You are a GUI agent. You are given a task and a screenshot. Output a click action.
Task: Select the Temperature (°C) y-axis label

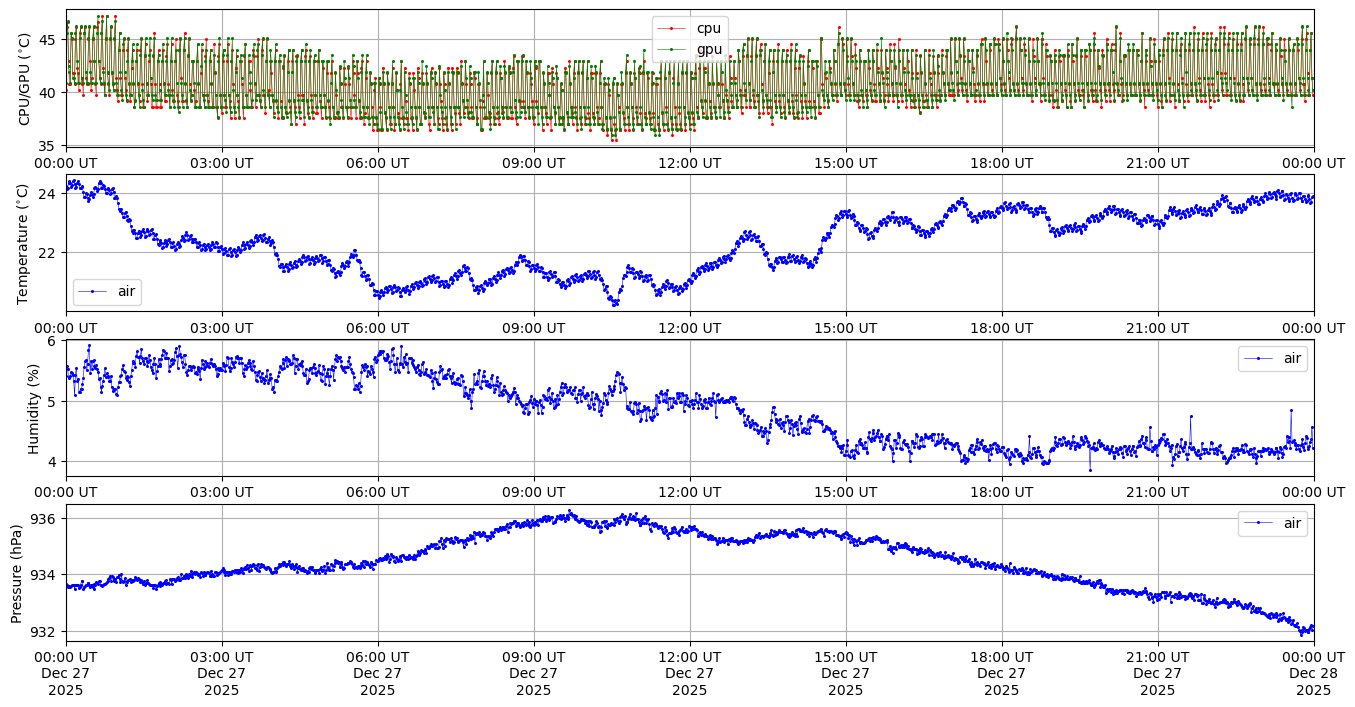[25, 243]
